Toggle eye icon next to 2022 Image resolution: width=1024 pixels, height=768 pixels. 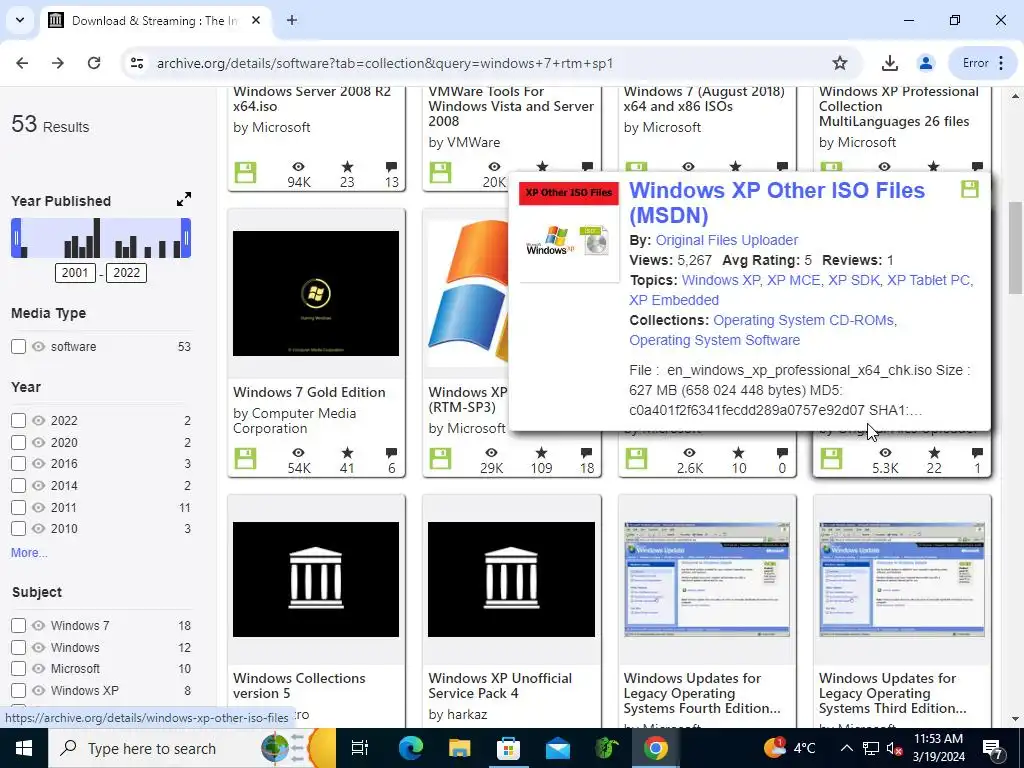point(39,421)
